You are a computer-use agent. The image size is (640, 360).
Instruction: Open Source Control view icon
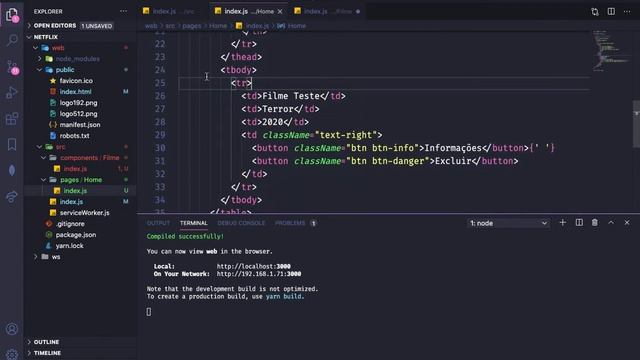(12, 67)
